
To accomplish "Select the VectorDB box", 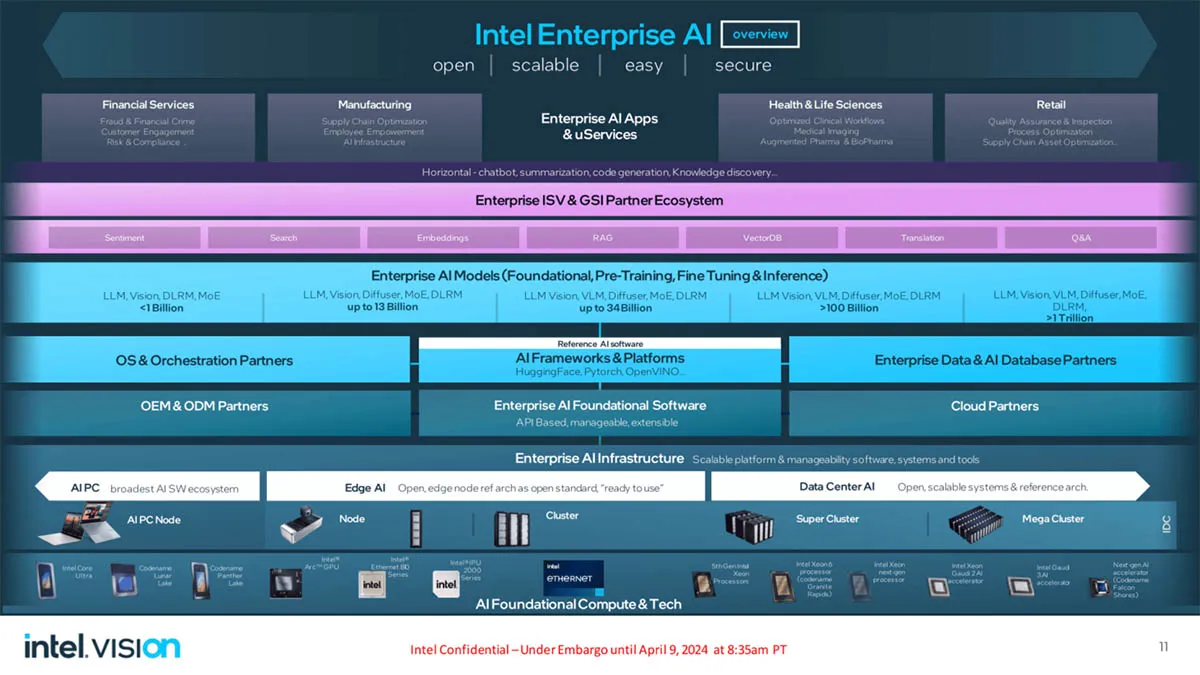I will (762, 238).
